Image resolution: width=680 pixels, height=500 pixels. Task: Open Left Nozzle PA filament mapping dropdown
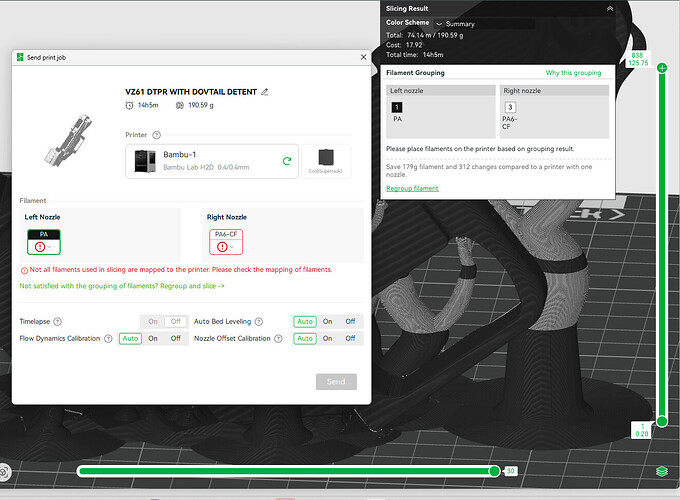pyautogui.click(x=44, y=242)
